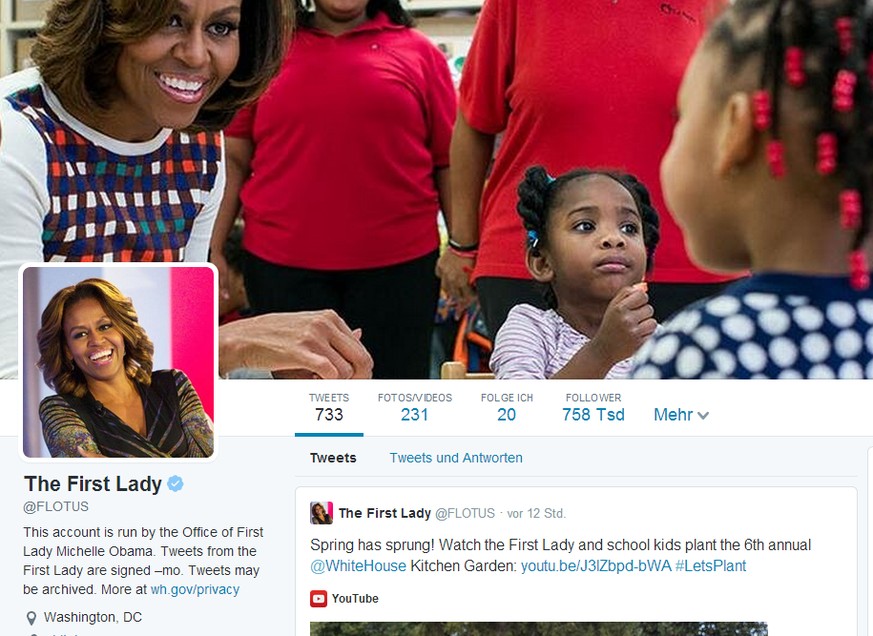Click the chevron arrow next to Mehr

tap(703, 415)
